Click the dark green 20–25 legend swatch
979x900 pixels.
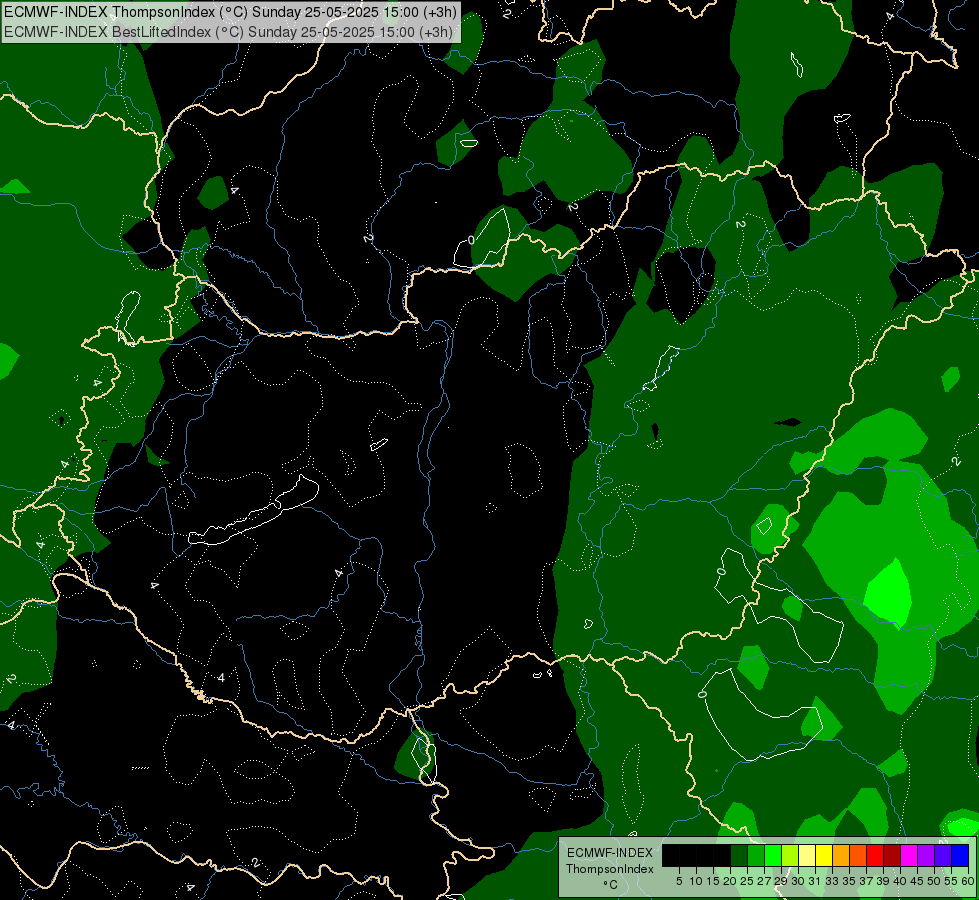tap(739, 856)
